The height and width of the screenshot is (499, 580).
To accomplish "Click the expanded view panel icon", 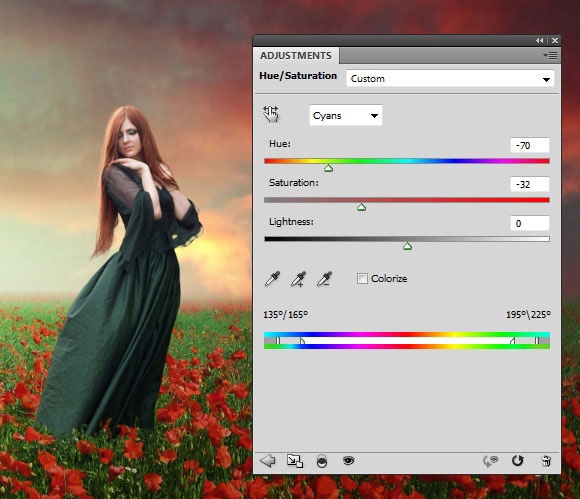I will pyautogui.click(x=295, y=461).
